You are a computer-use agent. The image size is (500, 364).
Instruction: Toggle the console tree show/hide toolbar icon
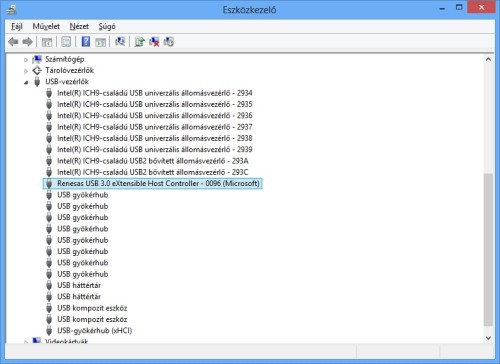(x=47, y=42)
